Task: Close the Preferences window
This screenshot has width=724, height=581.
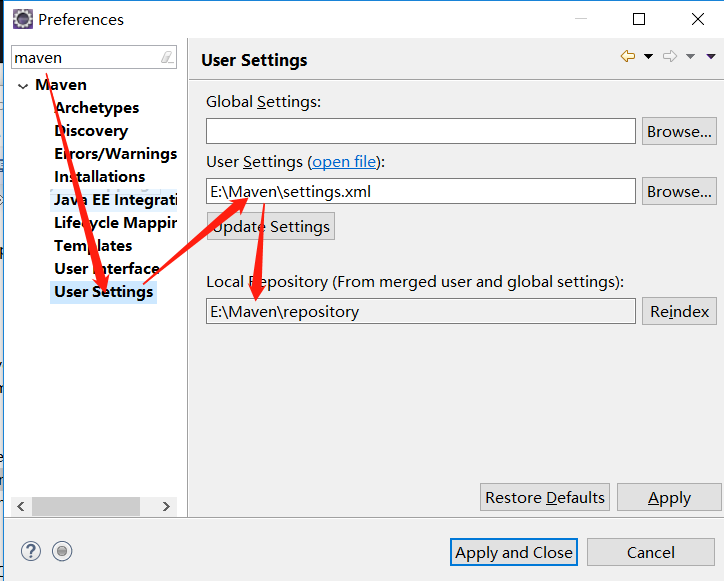Action: (698, 19)
